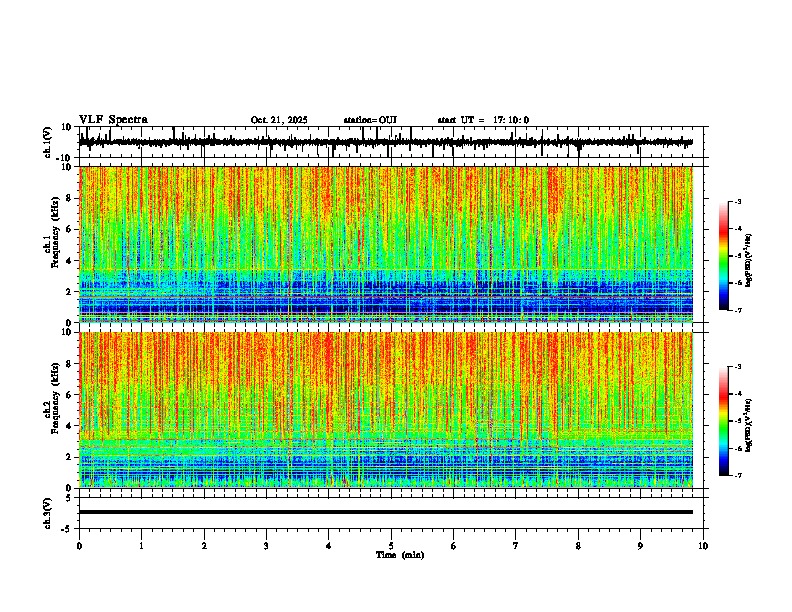Click the log(PSD) label beside ch.2 color bar
This screenshot has width=792, height=612.
pyautogui.click(x=748, y=425)
